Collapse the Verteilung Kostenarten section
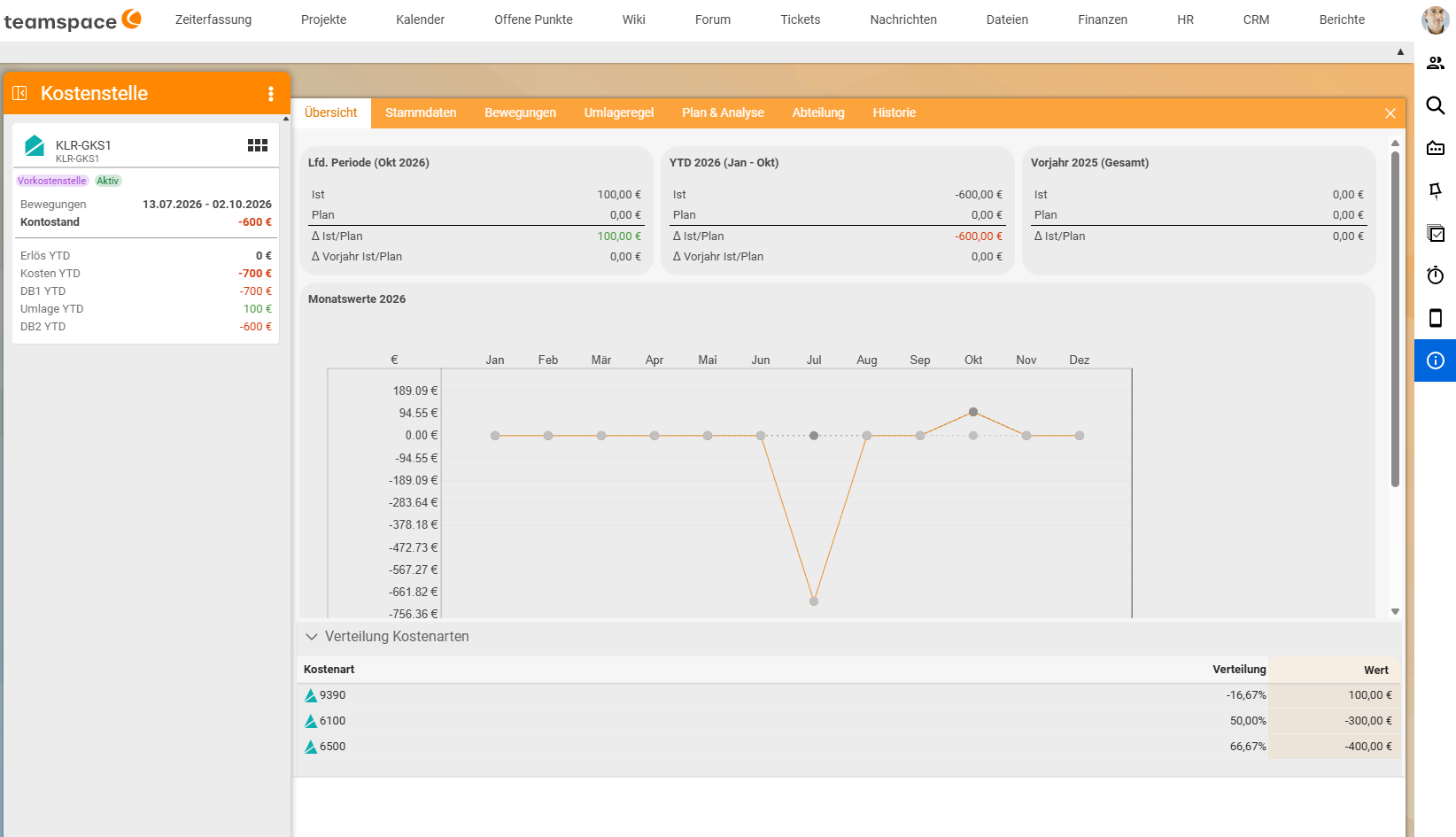The width and height of the screenshot is (1456, 837). click(312, 637)
